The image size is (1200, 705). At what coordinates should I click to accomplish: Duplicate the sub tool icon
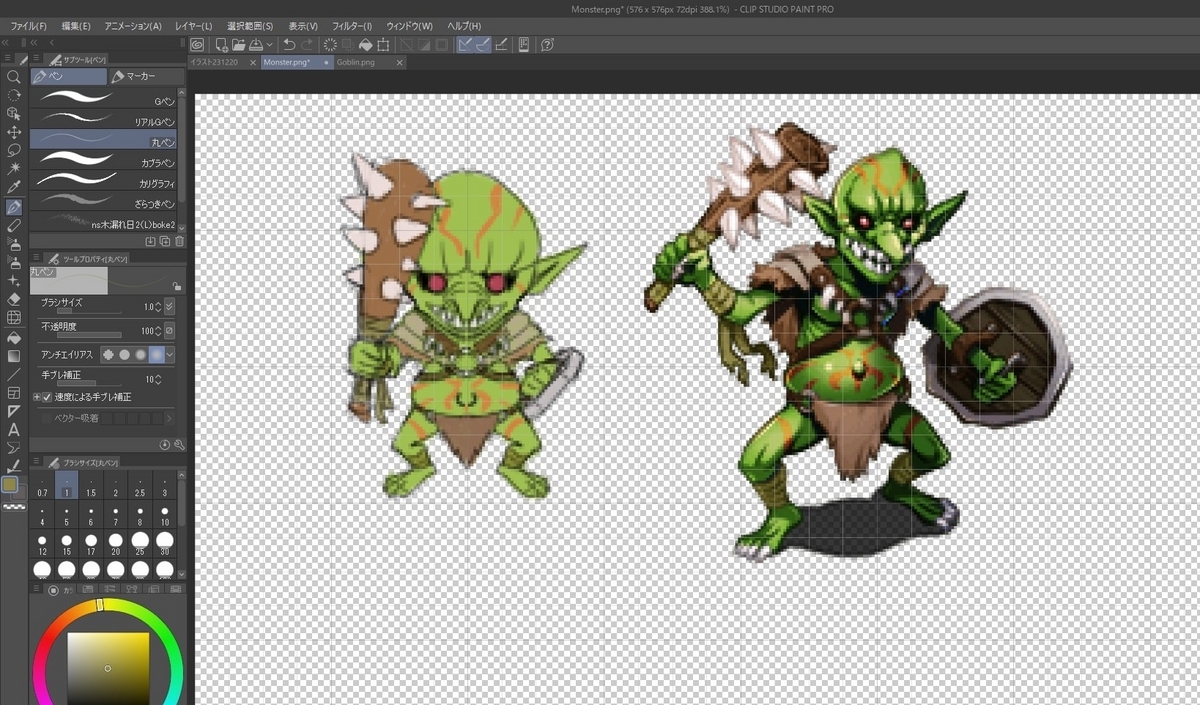coord(165,241)
